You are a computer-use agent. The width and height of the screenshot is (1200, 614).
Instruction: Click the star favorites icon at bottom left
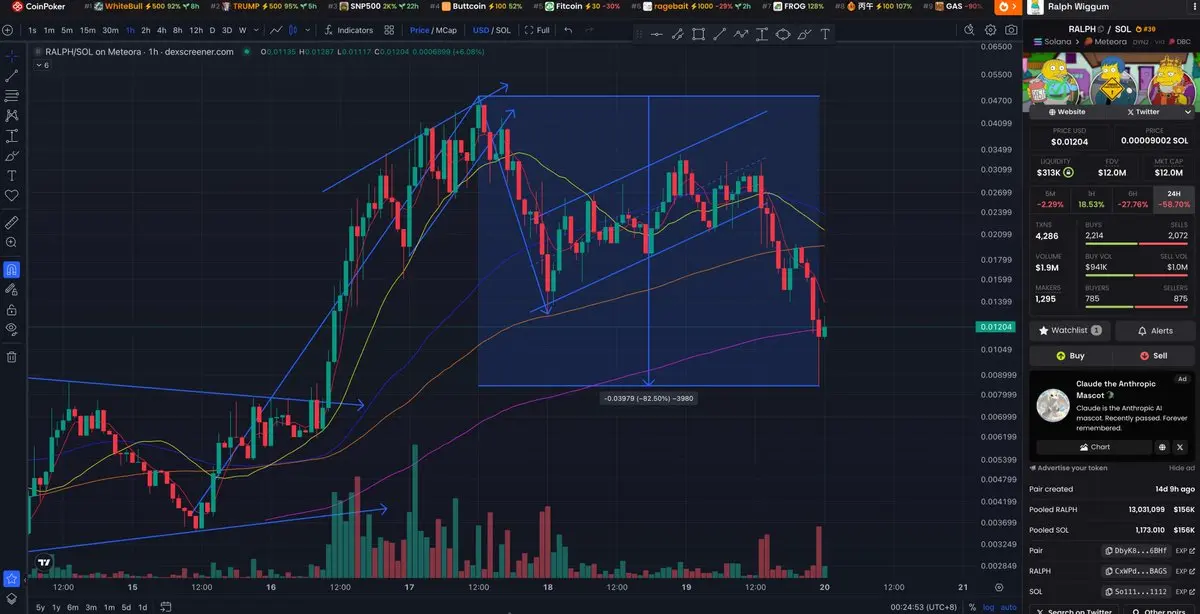11,578
